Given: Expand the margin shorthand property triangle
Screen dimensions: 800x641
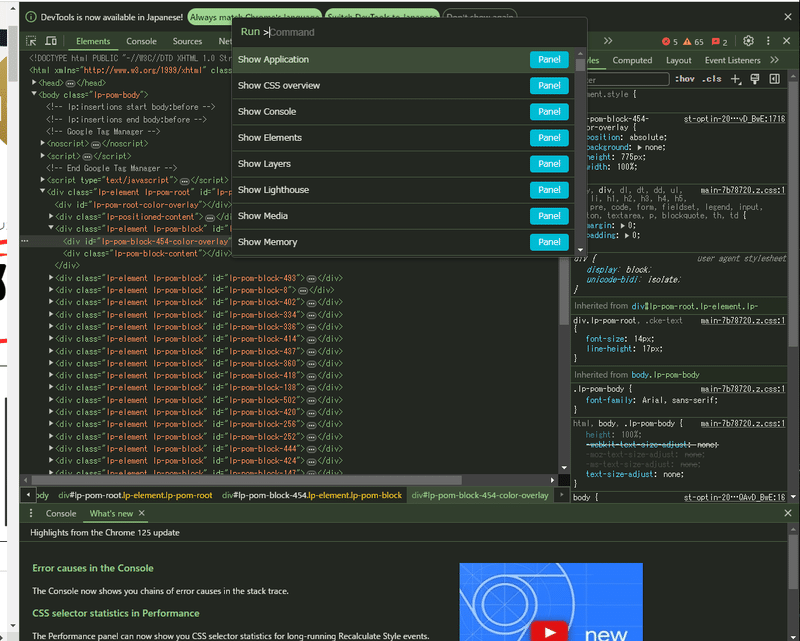Looking at the screenshot, I should [x=623, y=226].
